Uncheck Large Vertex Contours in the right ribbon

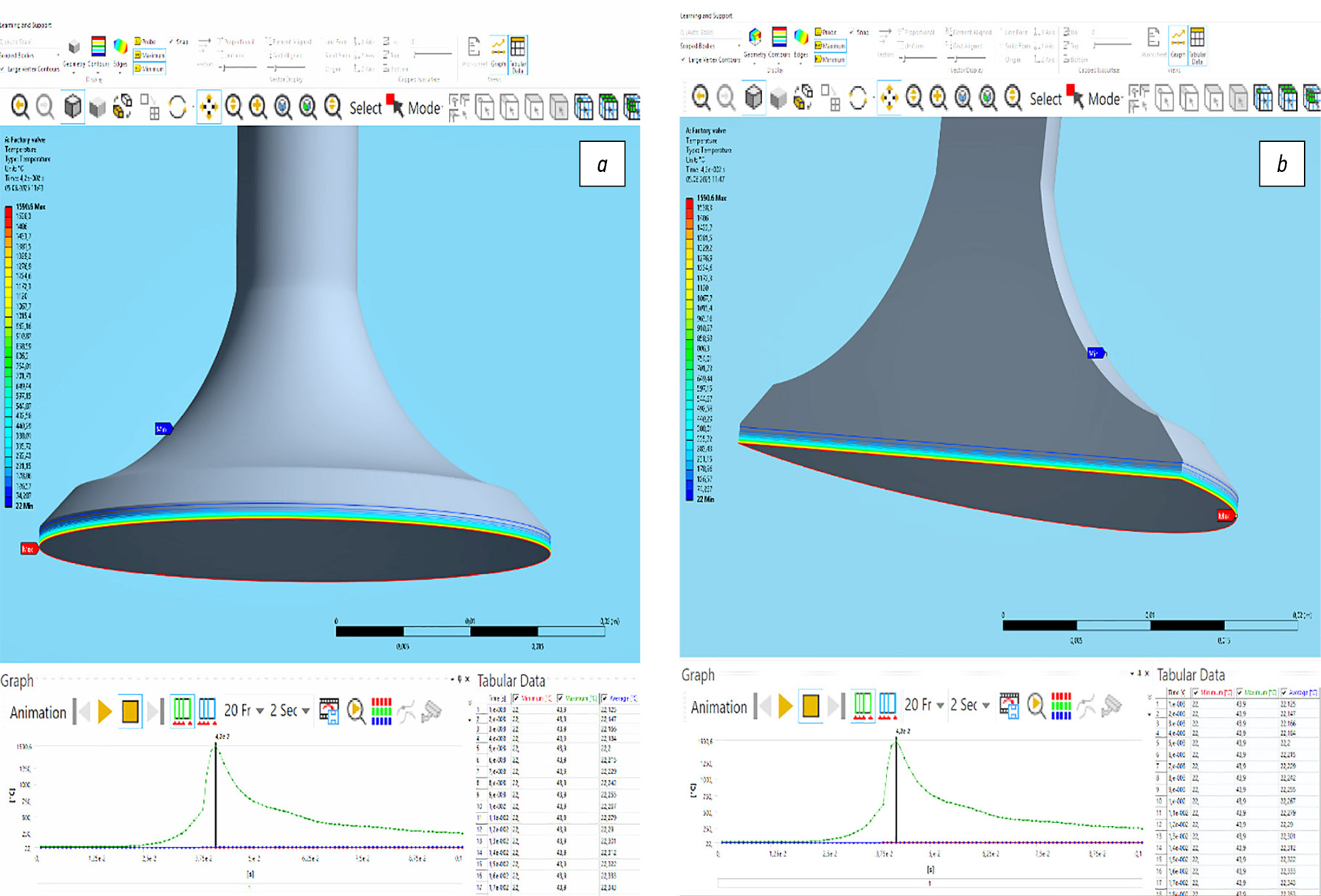pos(684,60)
